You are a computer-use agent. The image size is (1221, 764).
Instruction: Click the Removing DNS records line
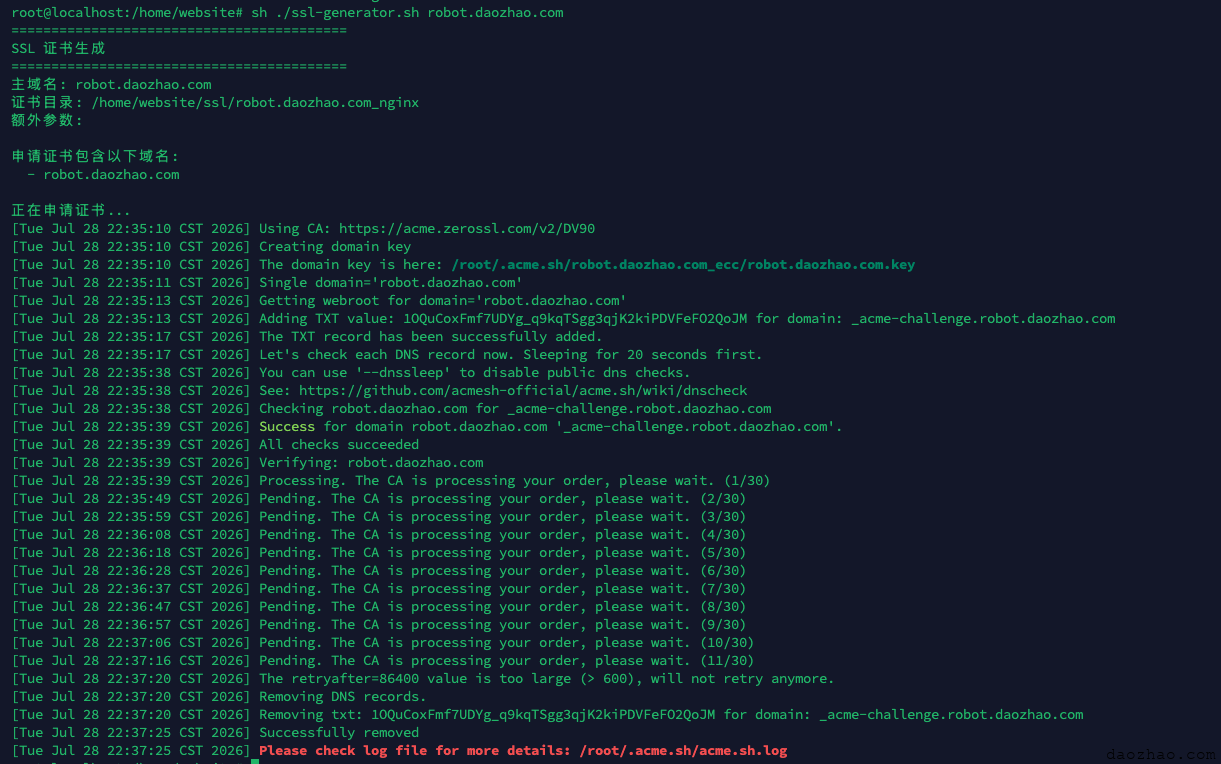point(219,697)
